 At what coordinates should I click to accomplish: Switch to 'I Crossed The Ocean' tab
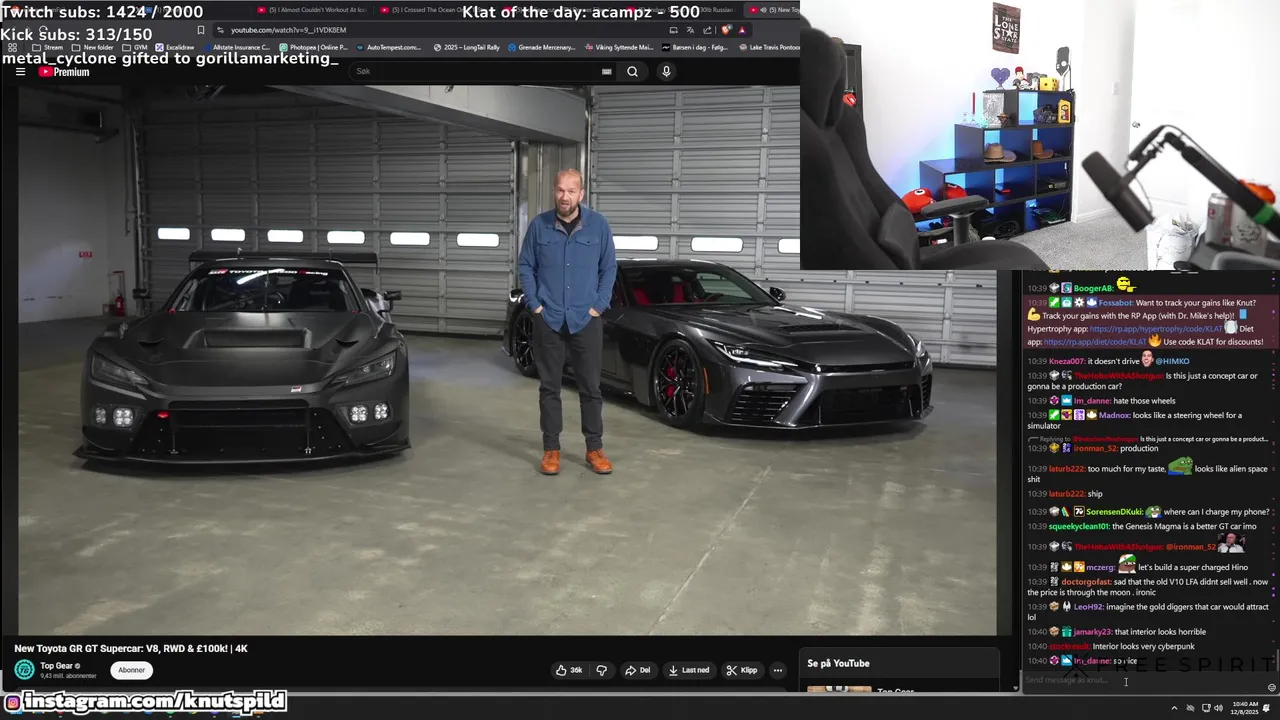pos(435,10)
